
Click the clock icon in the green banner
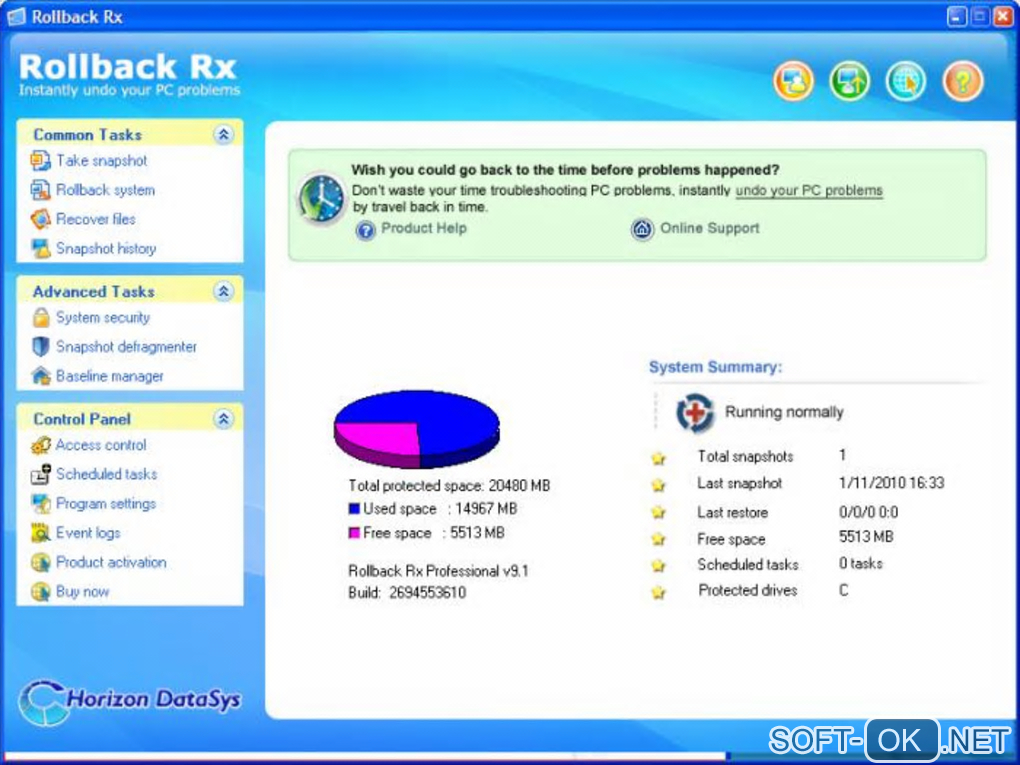[321, 198]
